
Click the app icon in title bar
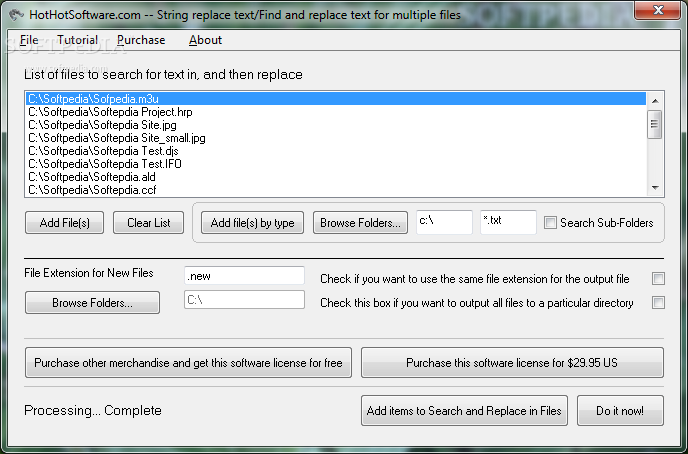point(17,14)
